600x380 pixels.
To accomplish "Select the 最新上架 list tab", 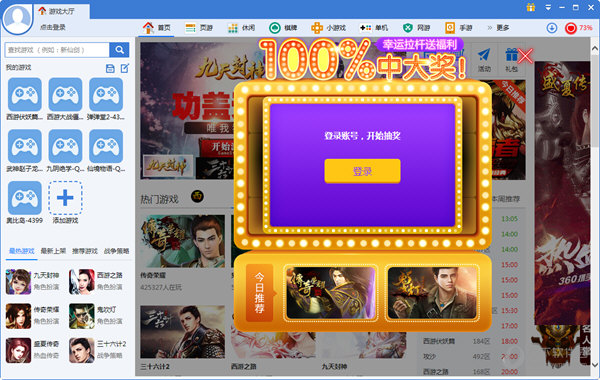I will [53, 251].
